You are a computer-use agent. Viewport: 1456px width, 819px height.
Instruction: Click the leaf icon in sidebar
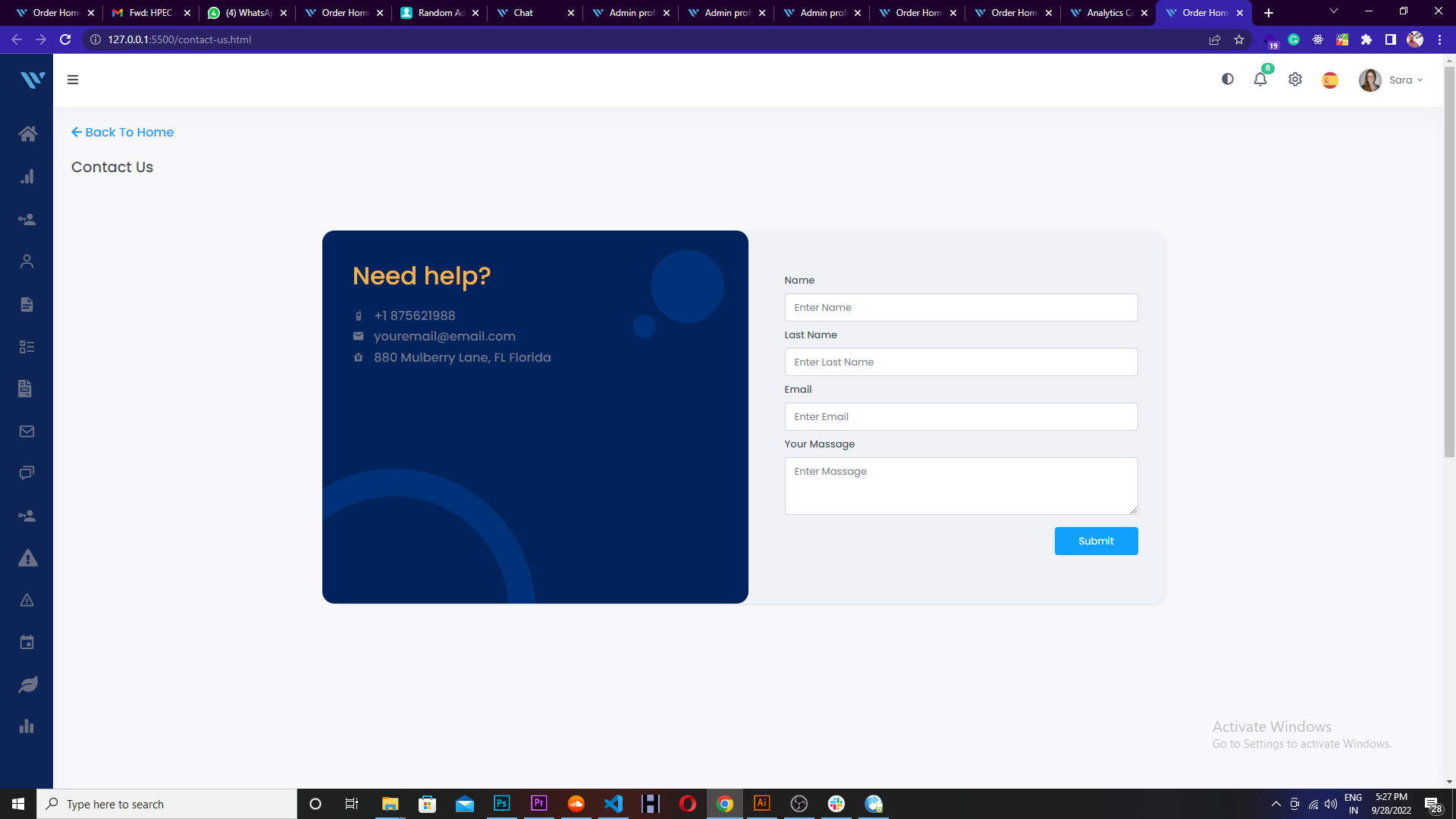coord(27,685)
